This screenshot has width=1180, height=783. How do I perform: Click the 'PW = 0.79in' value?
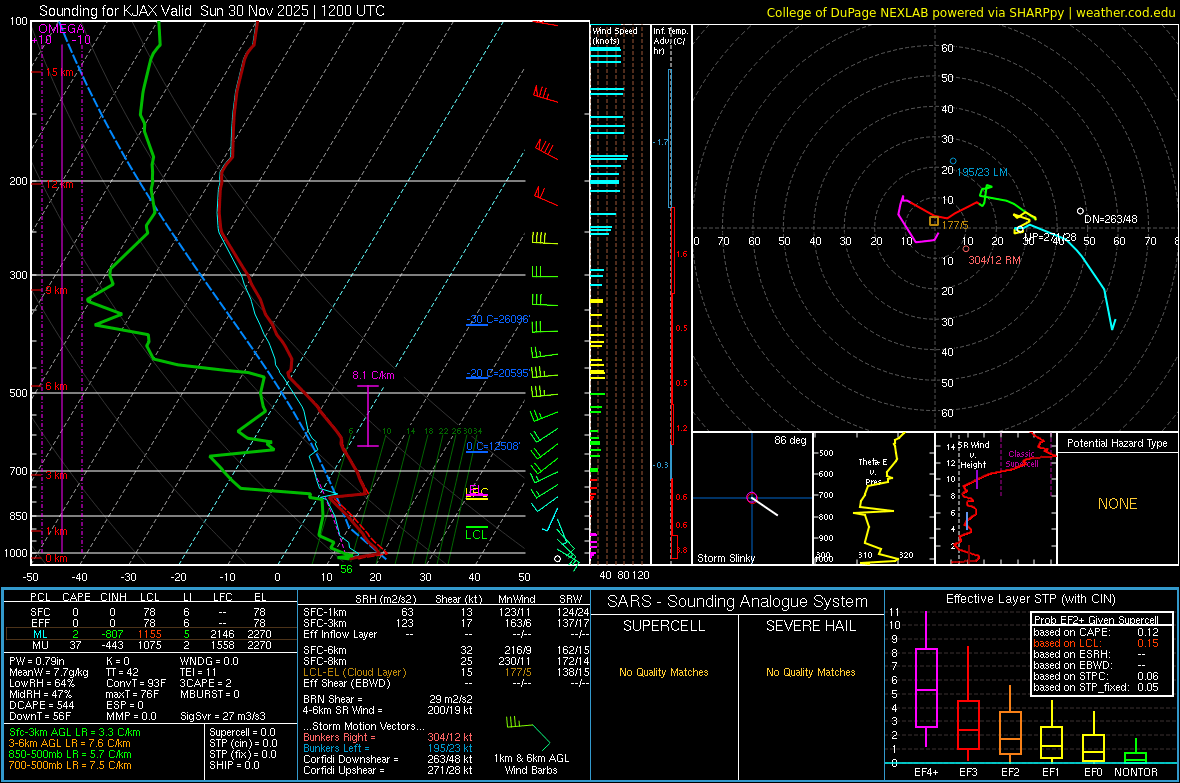38,661
